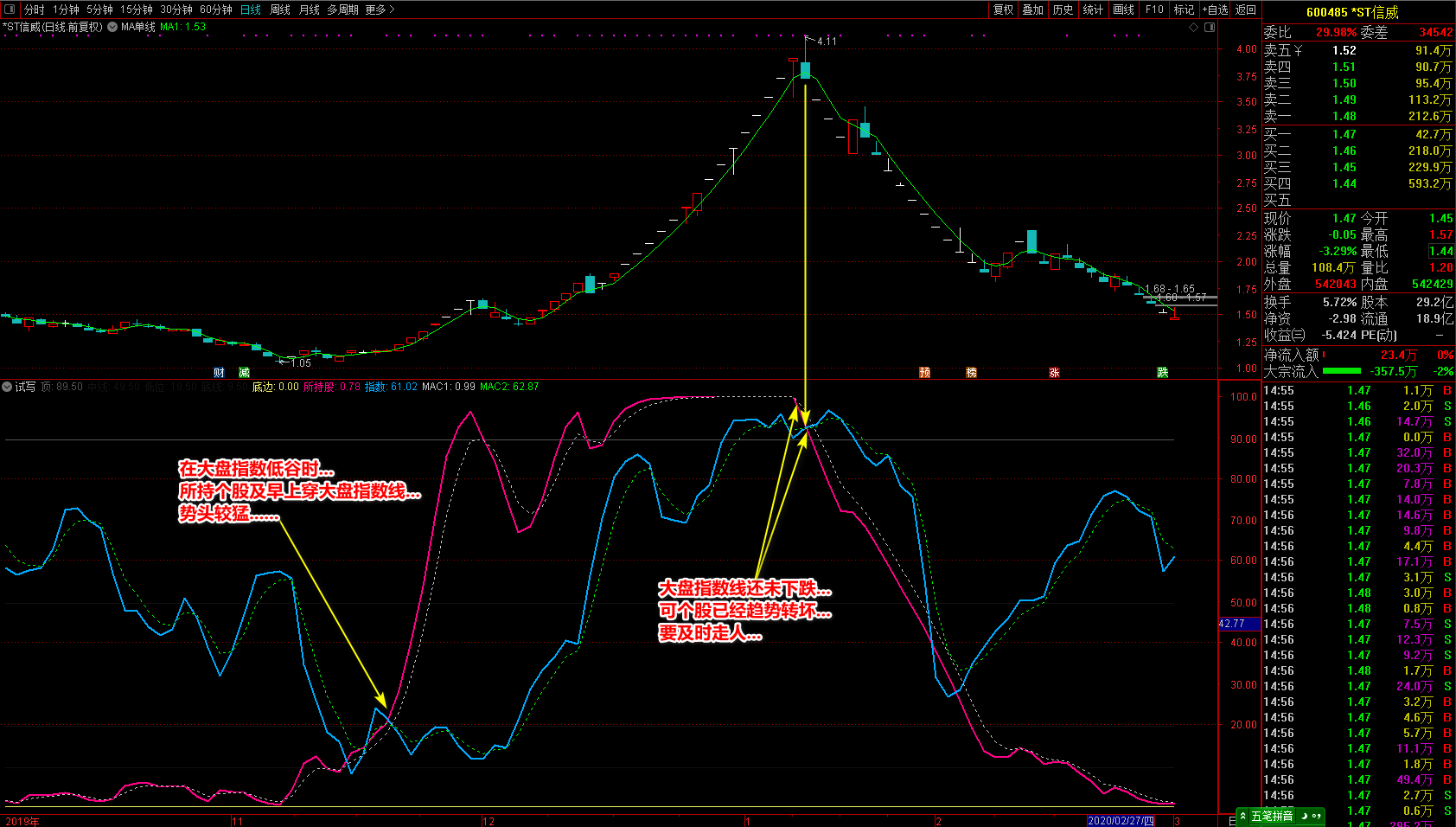Click the 标记 mark button

[x=1184, y=10]
